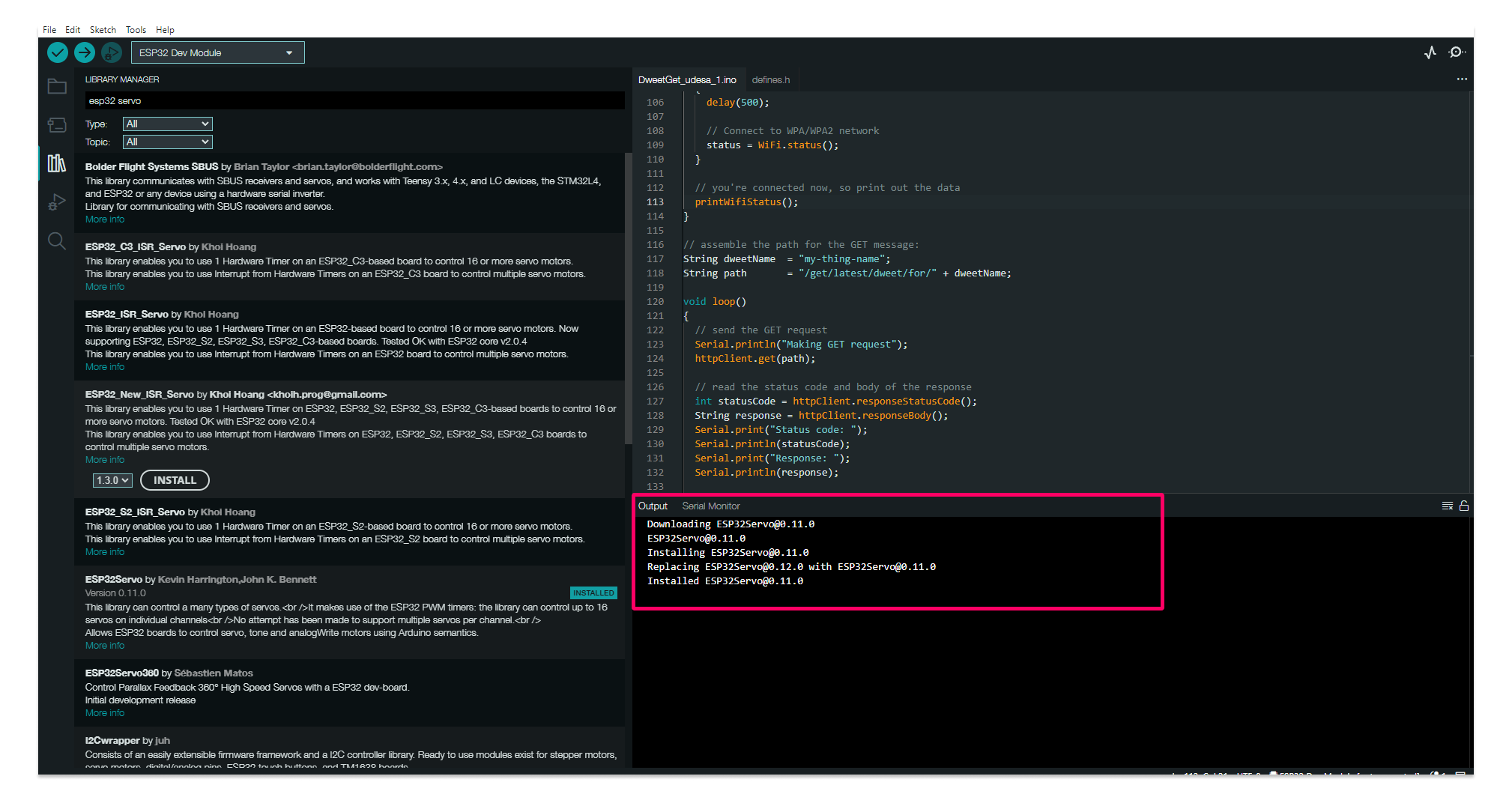1512x800 pixels.
Task: Open More info for ESP32Servo360
Action: [x=105, y=713]
